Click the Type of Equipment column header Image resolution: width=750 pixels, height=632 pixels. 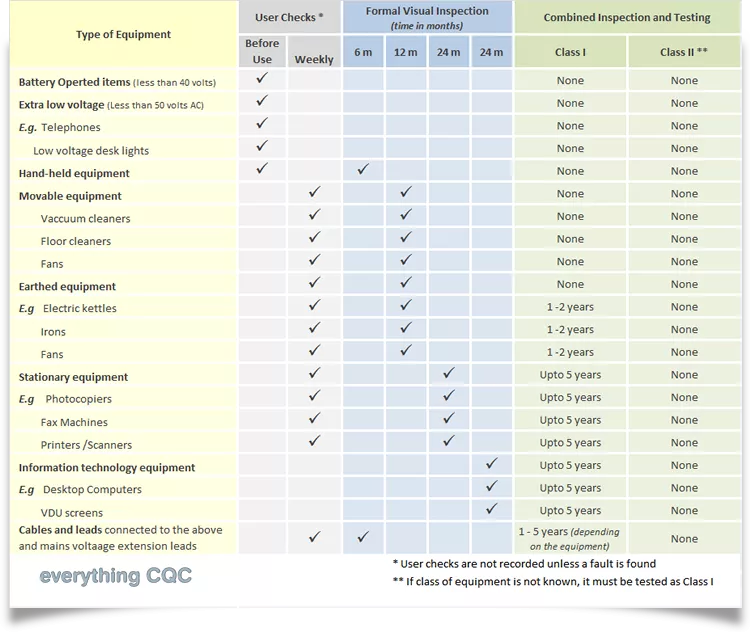click(123, 35)
